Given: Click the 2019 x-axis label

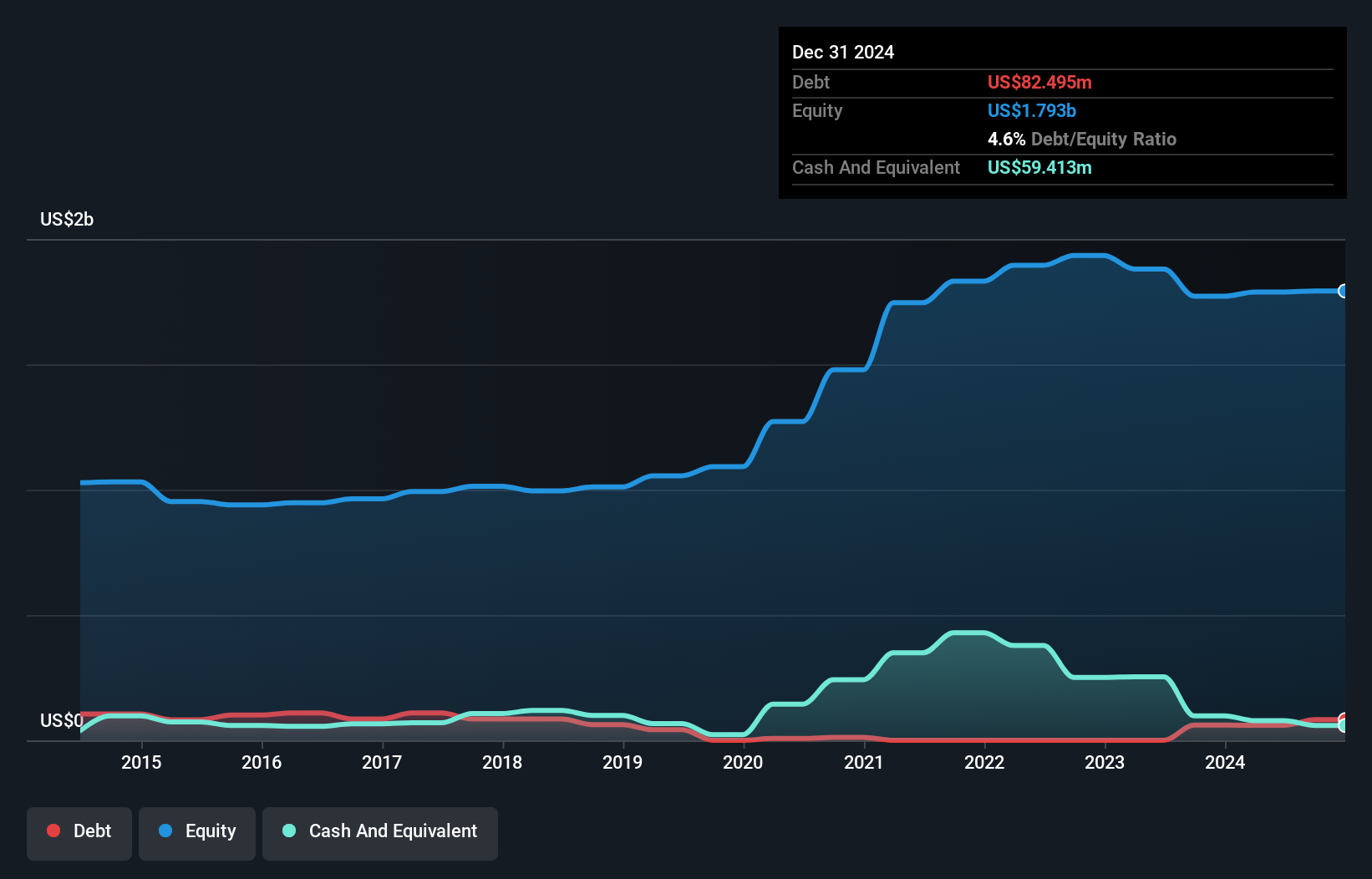Looking at the screenshot, I should (622, 762).
